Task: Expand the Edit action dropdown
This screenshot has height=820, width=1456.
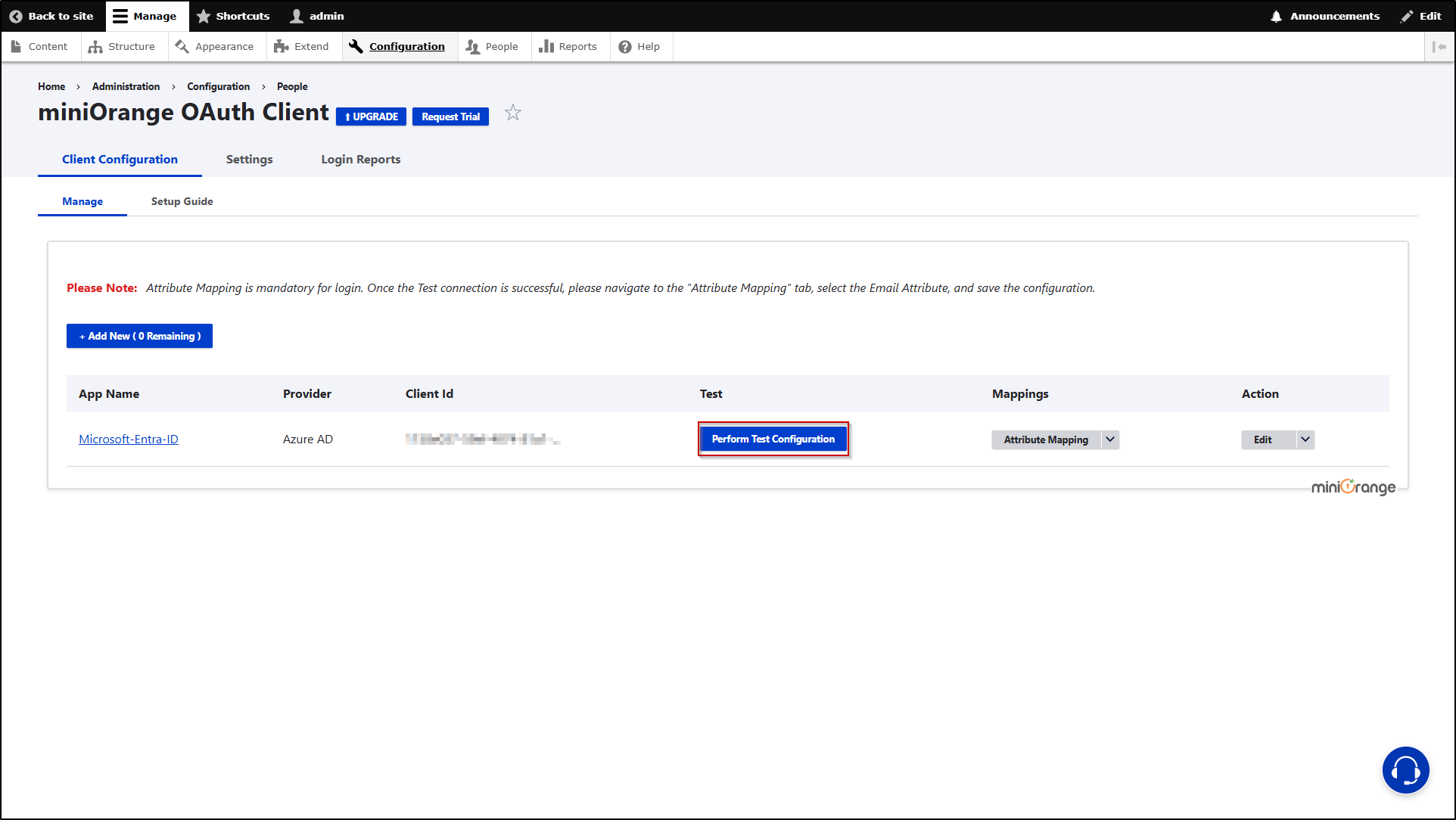Action: pyautogui.click(x=1304, y=439)
